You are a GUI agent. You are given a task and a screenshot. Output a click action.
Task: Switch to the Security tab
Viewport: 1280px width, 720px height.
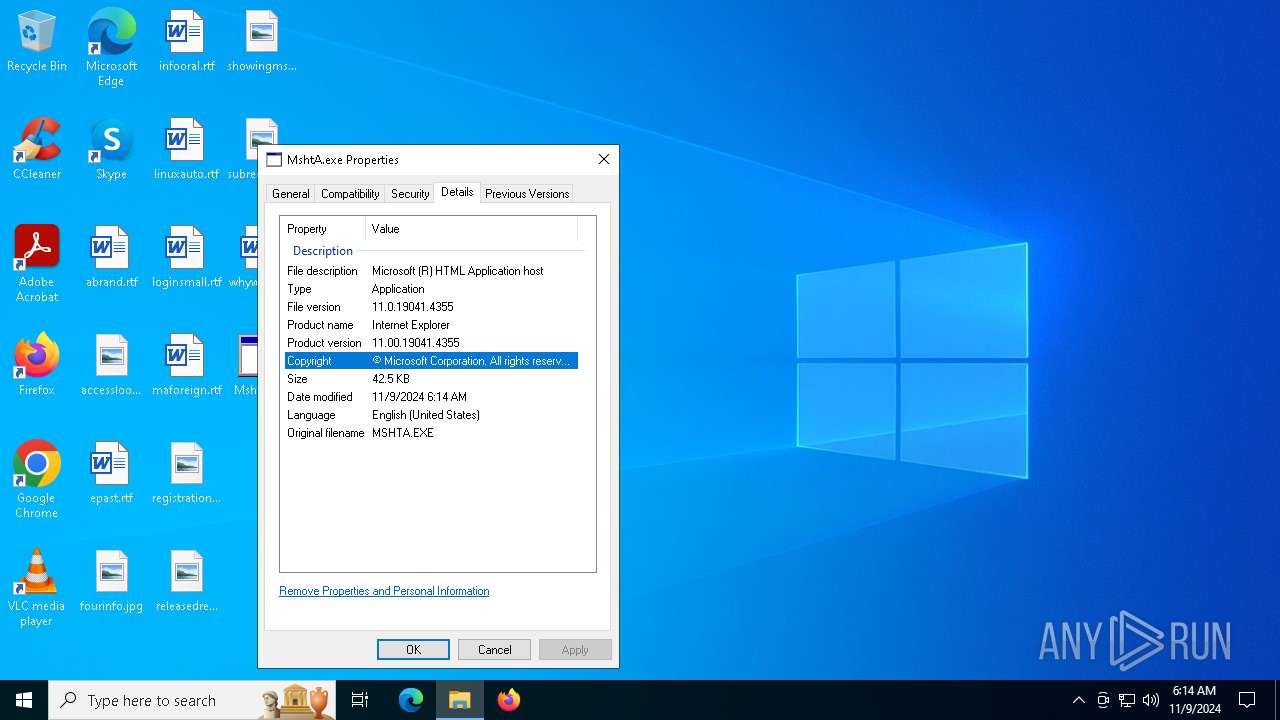click(x=410, y=194)
